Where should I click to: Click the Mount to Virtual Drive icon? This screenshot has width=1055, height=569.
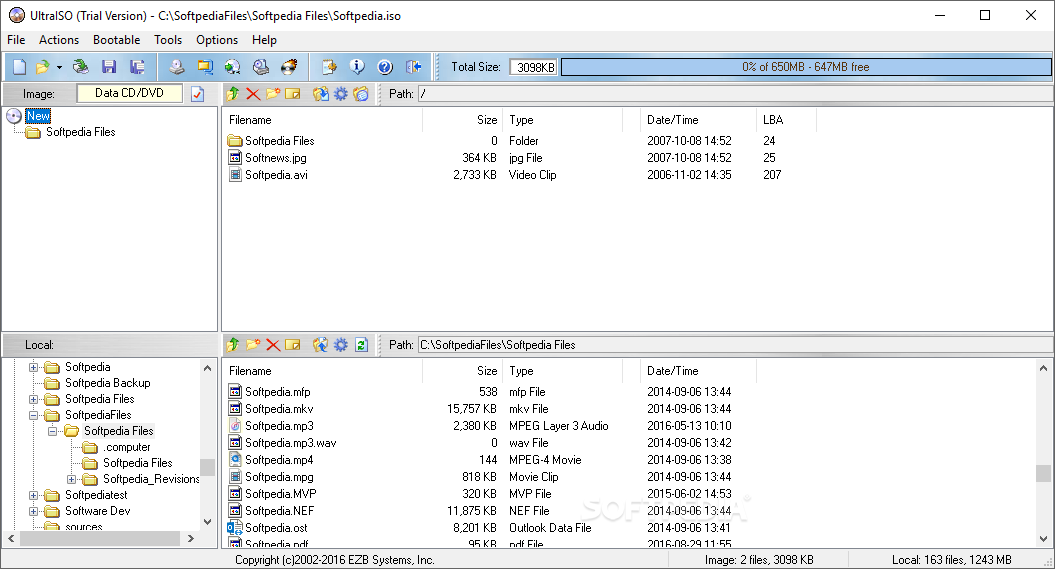[261, 67]
